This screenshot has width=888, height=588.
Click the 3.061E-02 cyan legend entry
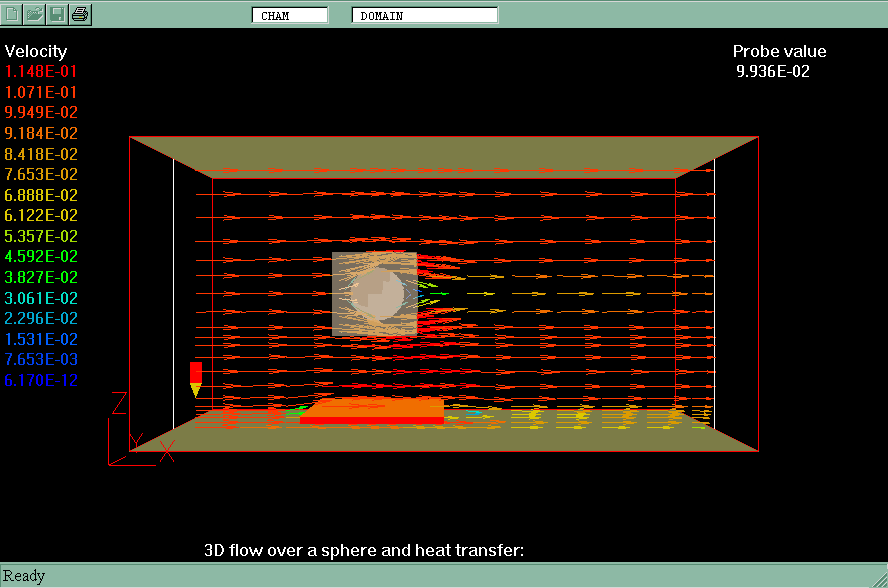coord(41,298)
